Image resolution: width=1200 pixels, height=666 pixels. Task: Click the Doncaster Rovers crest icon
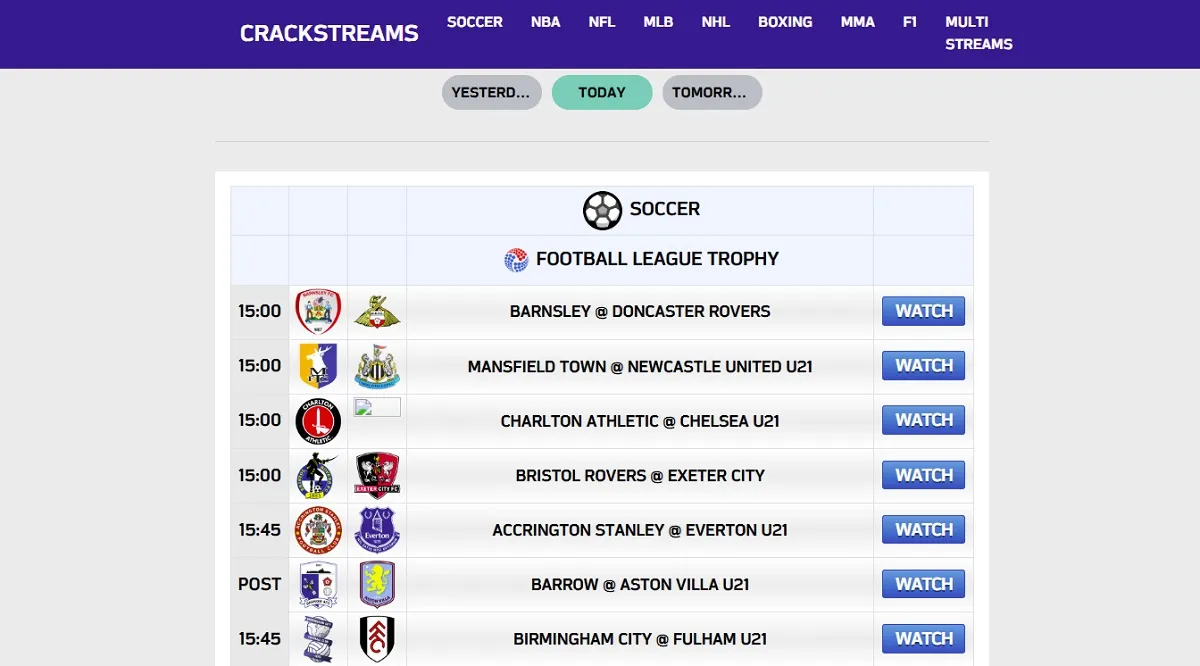tap(377, 312)
